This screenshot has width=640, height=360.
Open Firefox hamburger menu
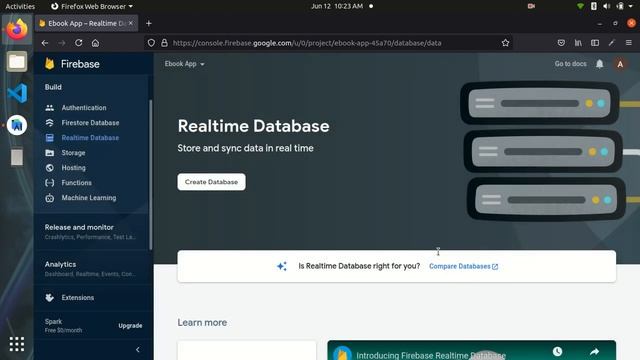tap(629, 43)
